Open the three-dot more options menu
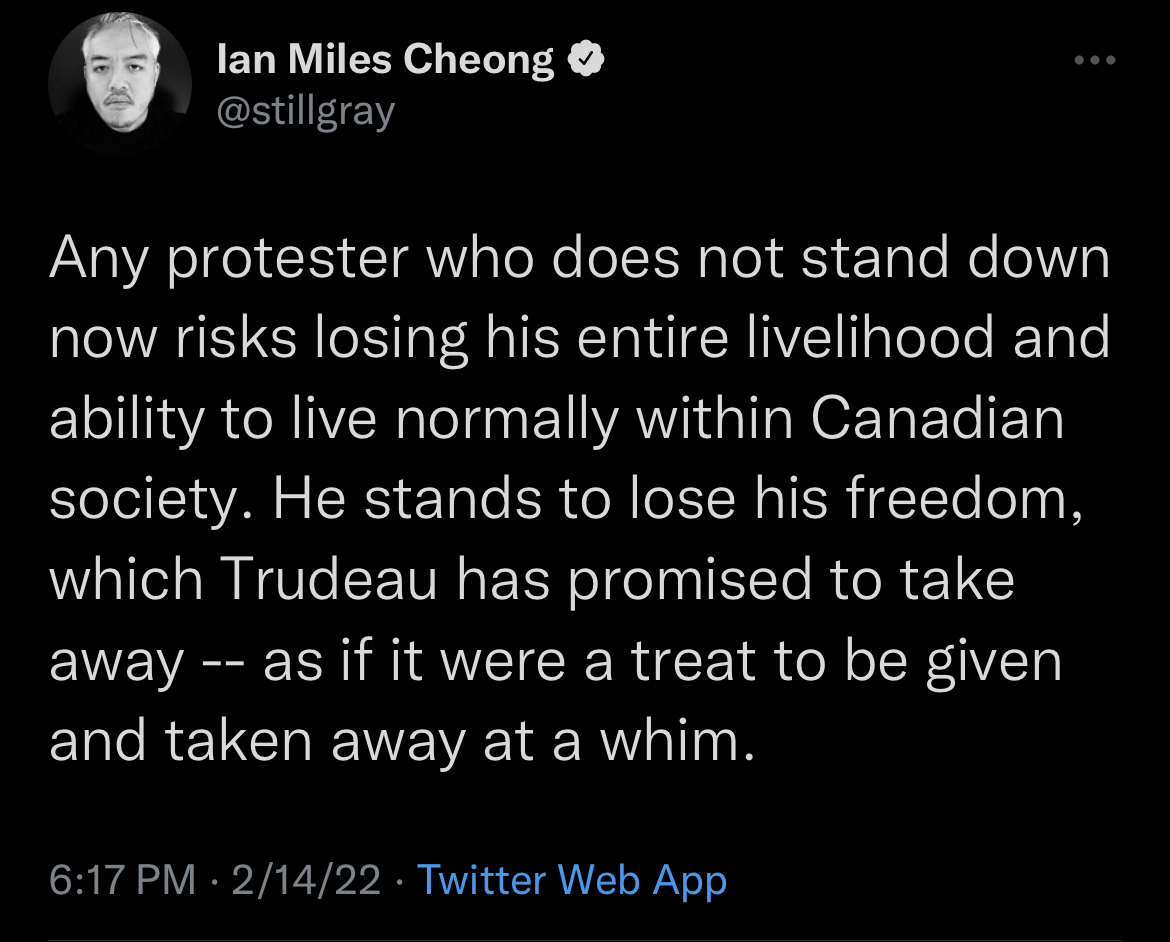Viewport: 1170px width, 942px height. pos(1093,61)
